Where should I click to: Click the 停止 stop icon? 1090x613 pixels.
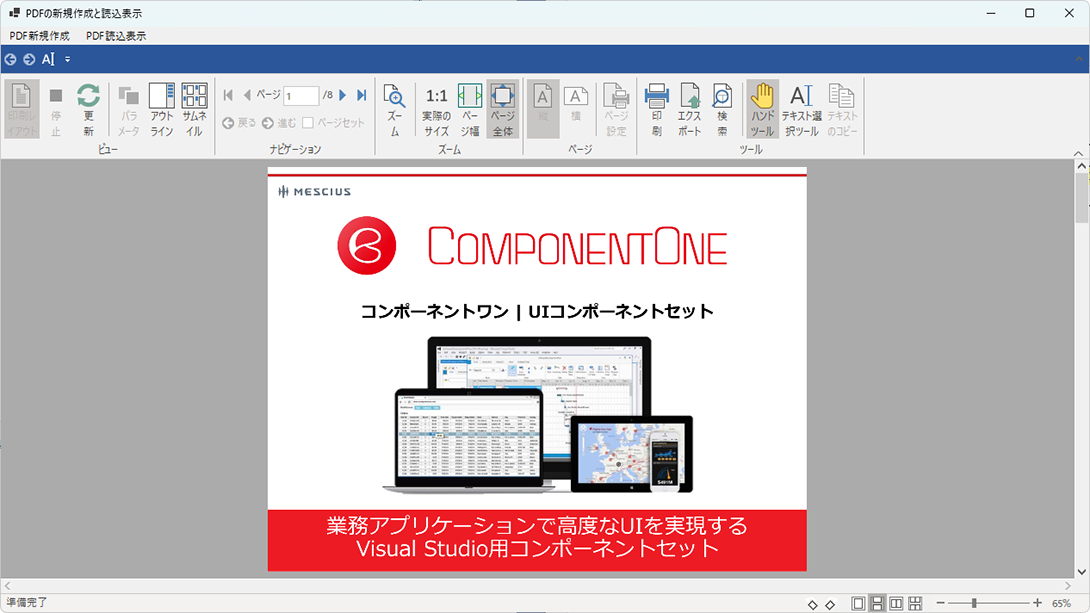click(56, 109)
